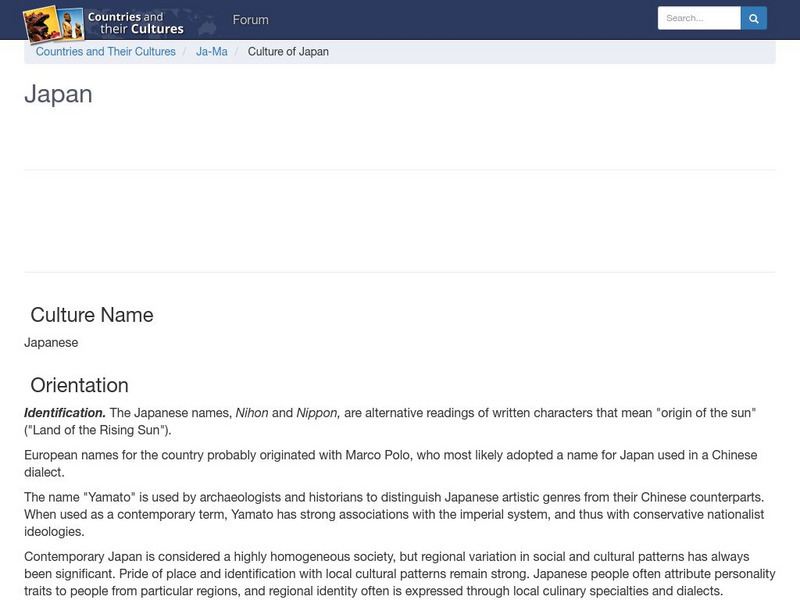Click the bold Identification label
This screenshot has width=800, height=600.
tap(65, 413)
